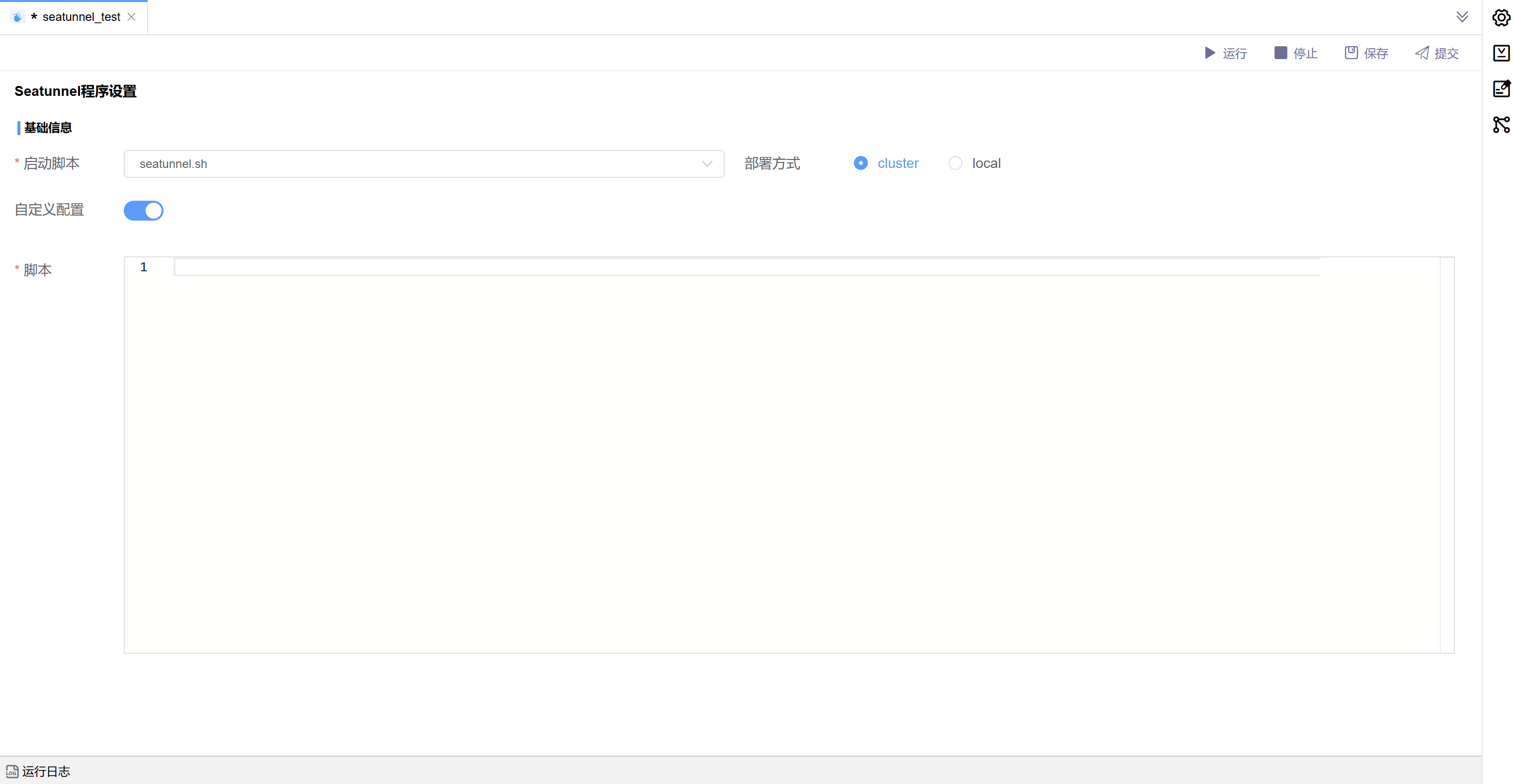Image resolution: width=1514 pixels, height=784 pixels.
Task: Click the script editor's vertical scrollbar track
Action: coord(1446,455)
